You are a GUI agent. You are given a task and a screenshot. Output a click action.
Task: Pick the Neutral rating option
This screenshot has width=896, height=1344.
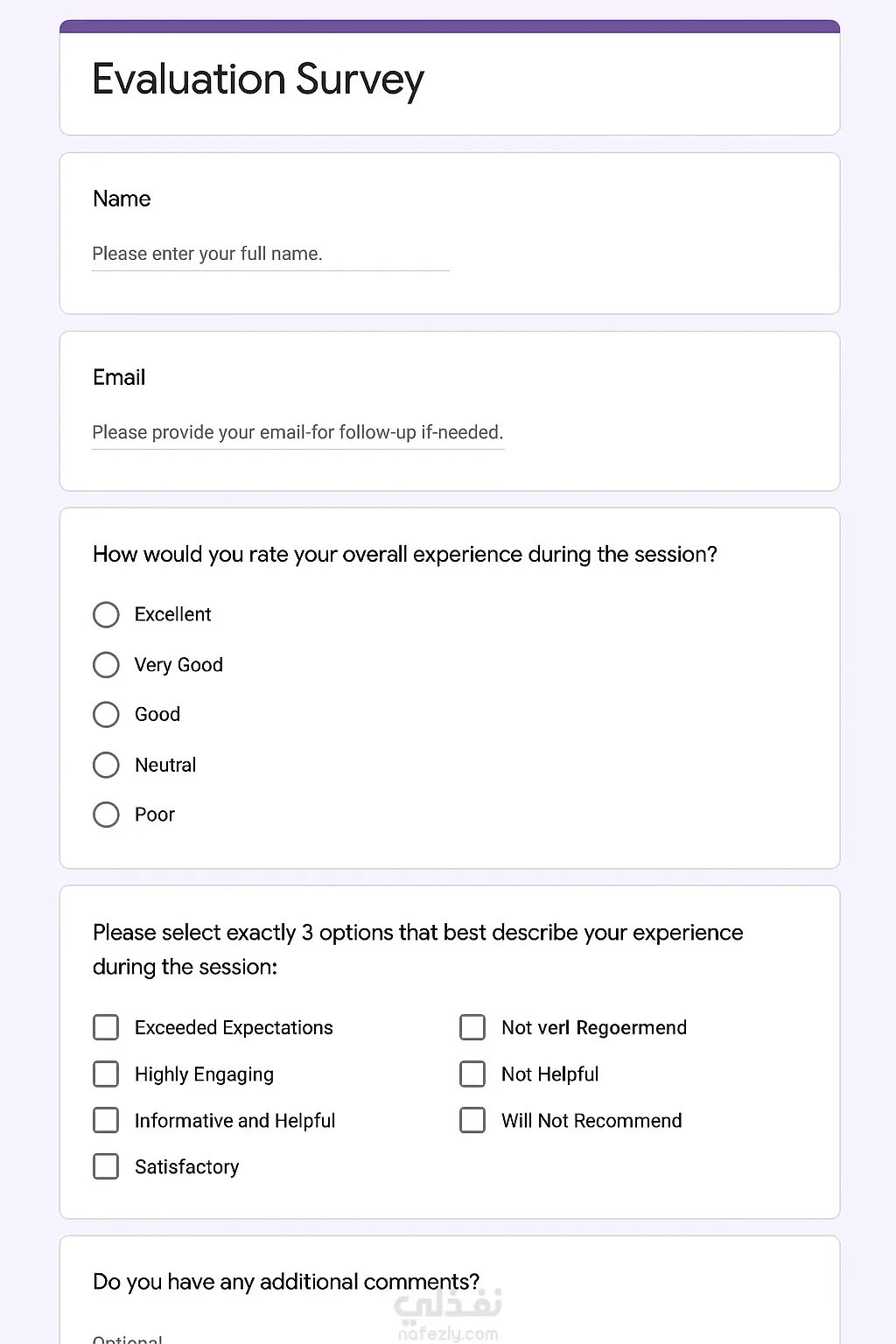click(x=106, y=765)
